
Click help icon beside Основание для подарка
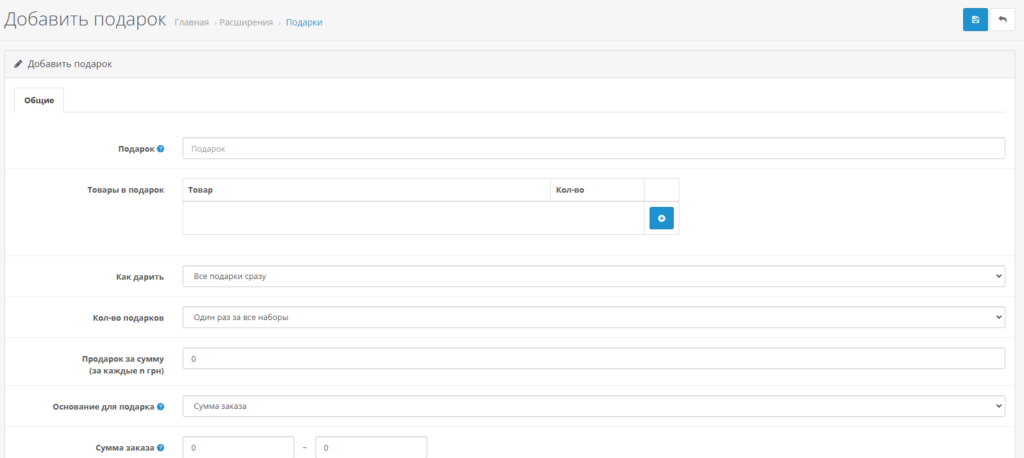point(161,407)
